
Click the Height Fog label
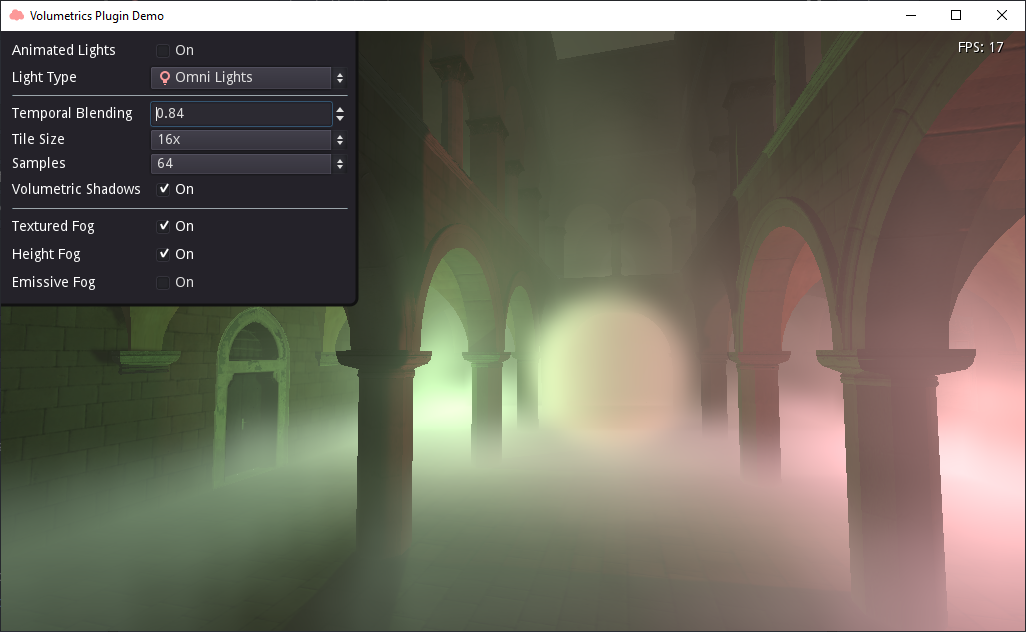[46, 255]
